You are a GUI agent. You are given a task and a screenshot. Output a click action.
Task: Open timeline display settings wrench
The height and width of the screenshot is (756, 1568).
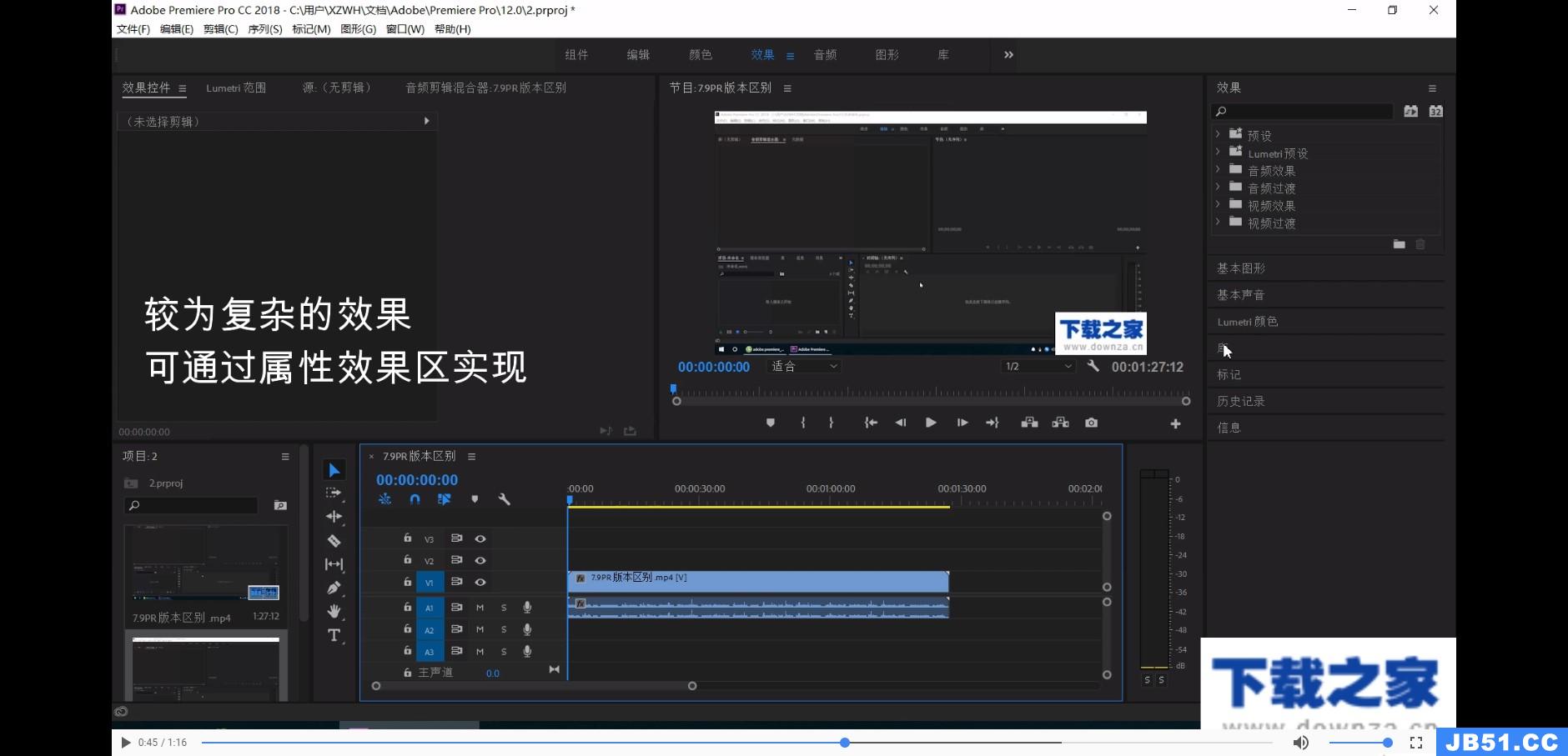pos(504,499)
